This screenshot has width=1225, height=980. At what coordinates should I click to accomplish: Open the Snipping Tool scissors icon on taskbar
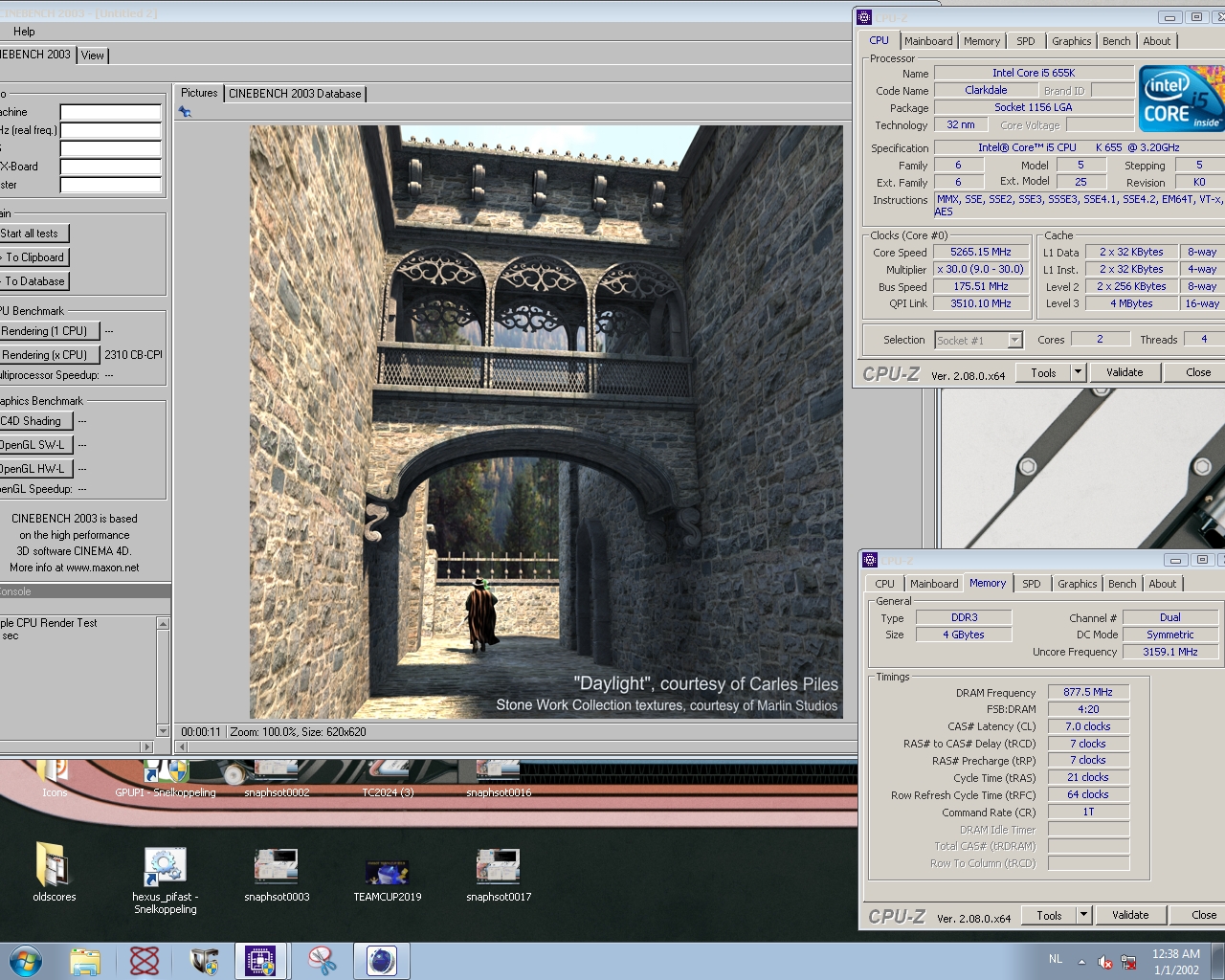323,961
